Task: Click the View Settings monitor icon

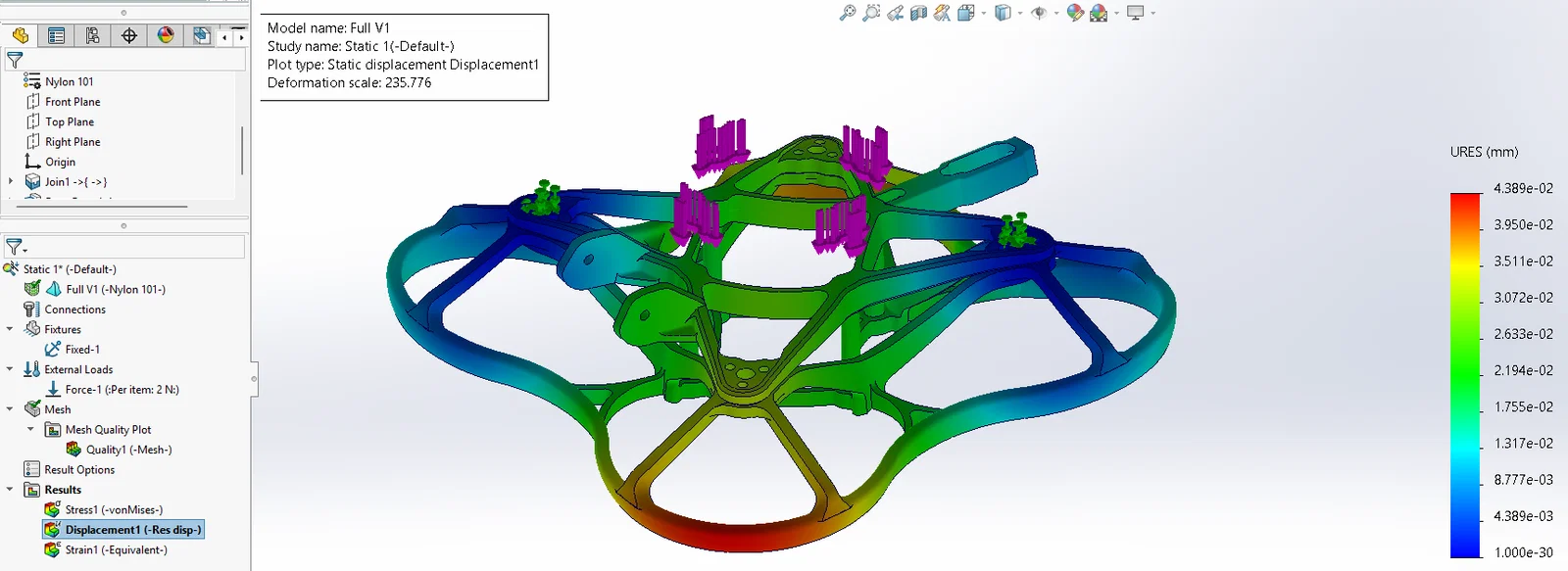Action: pyautogui.click(x=1135, y=13)
